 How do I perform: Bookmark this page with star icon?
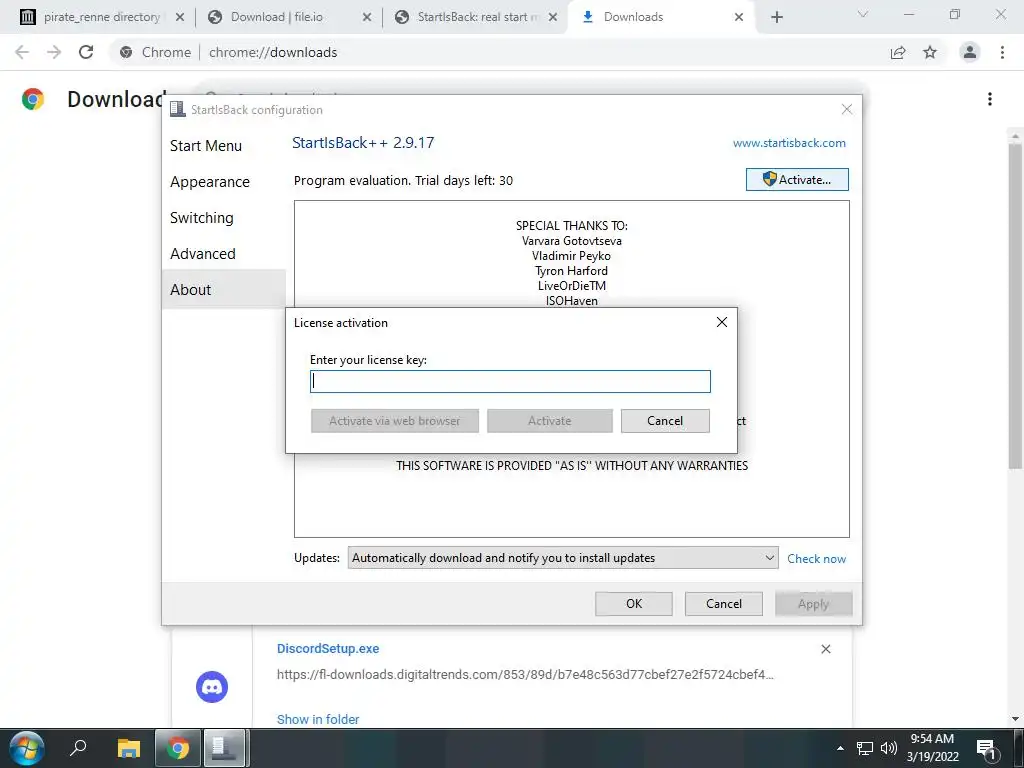click(930, 52)
